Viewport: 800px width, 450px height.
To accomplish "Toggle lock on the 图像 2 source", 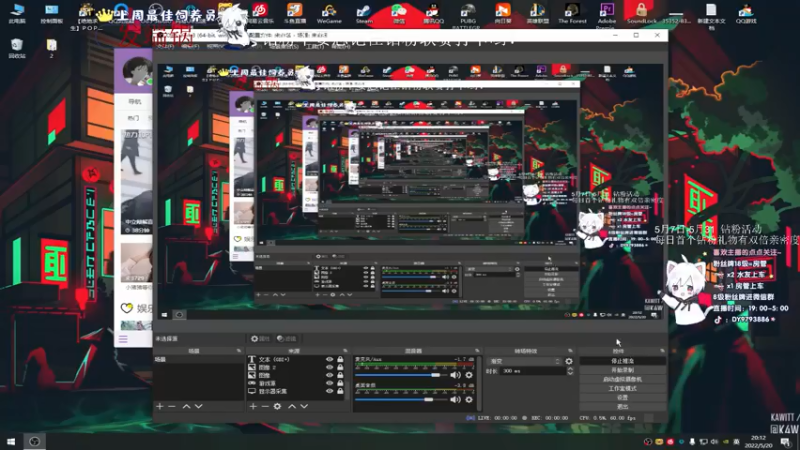I will pos(340,367).
